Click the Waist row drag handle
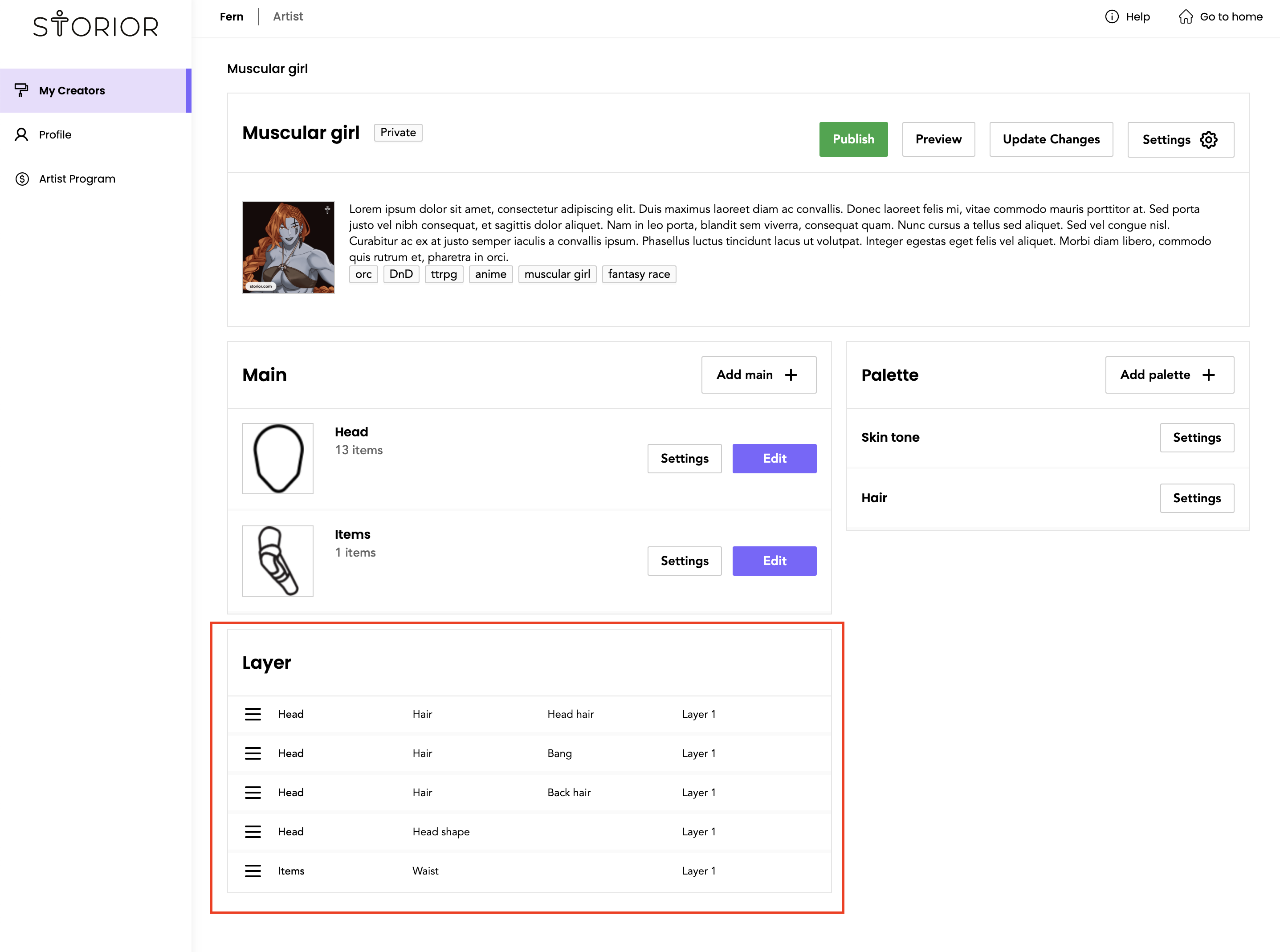The width and height of the screenshot is (1280, 952). [x=253, y=871]
